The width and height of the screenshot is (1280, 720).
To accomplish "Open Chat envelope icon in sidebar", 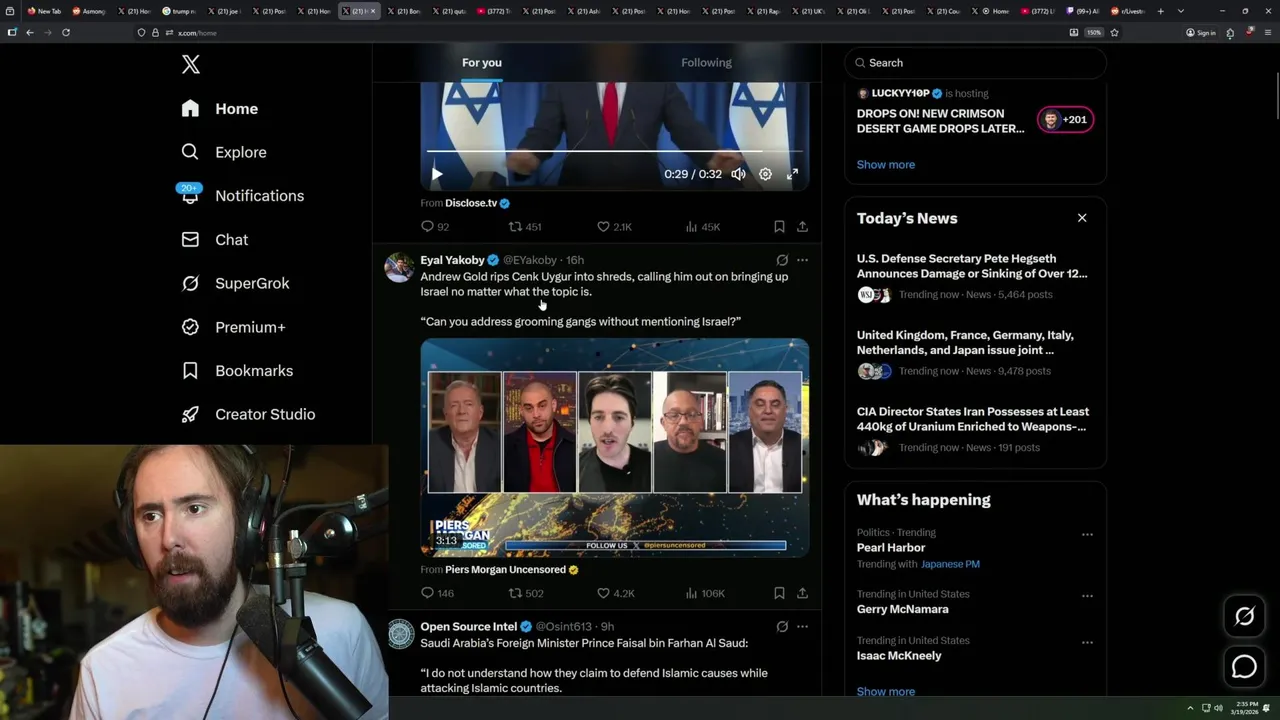I will 190,240.
